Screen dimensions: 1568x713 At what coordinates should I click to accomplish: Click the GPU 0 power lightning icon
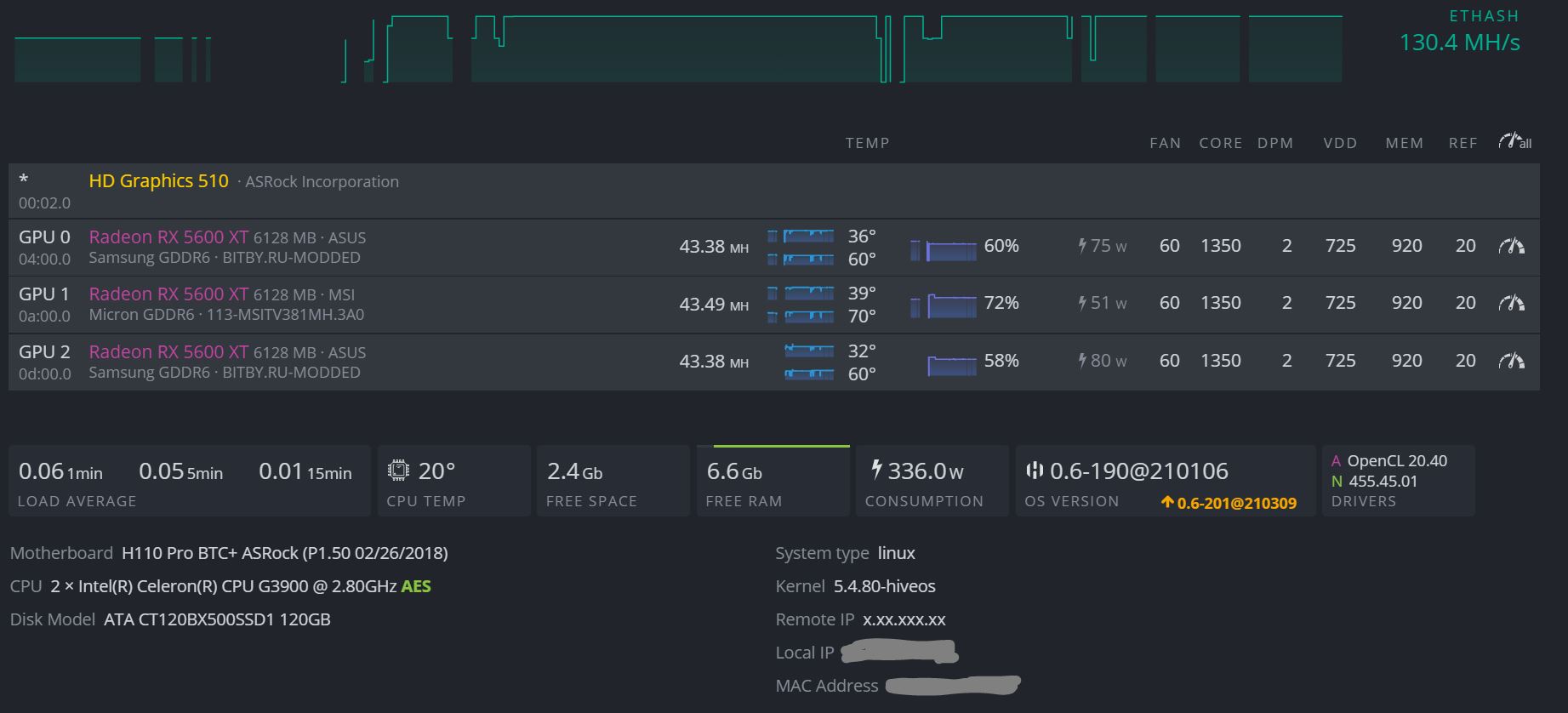tap(1082, 246)
